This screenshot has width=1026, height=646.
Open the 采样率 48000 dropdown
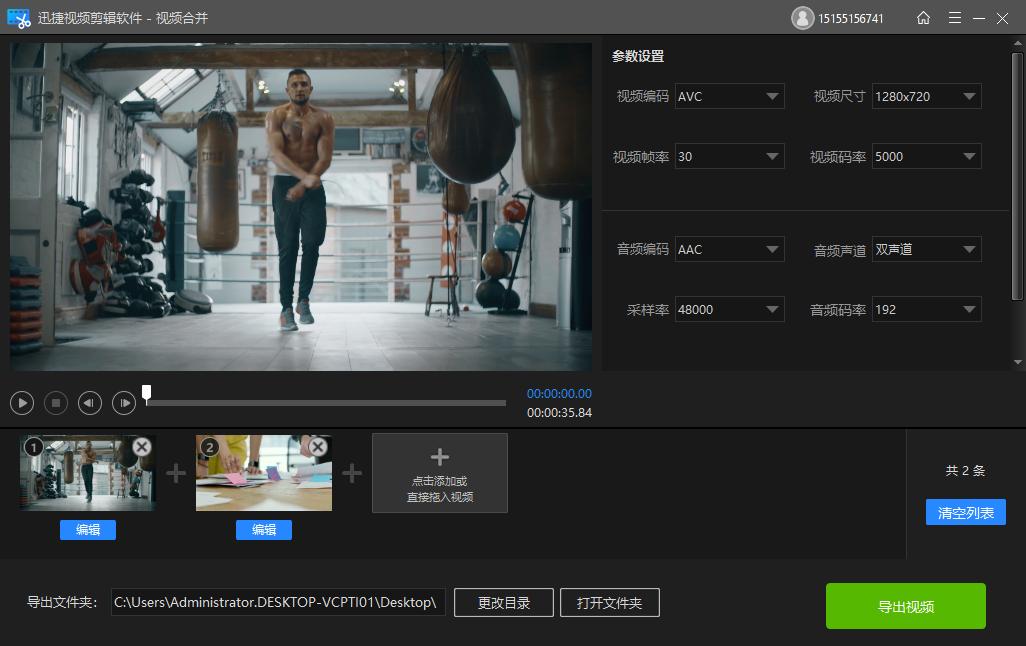coord(729,310)
